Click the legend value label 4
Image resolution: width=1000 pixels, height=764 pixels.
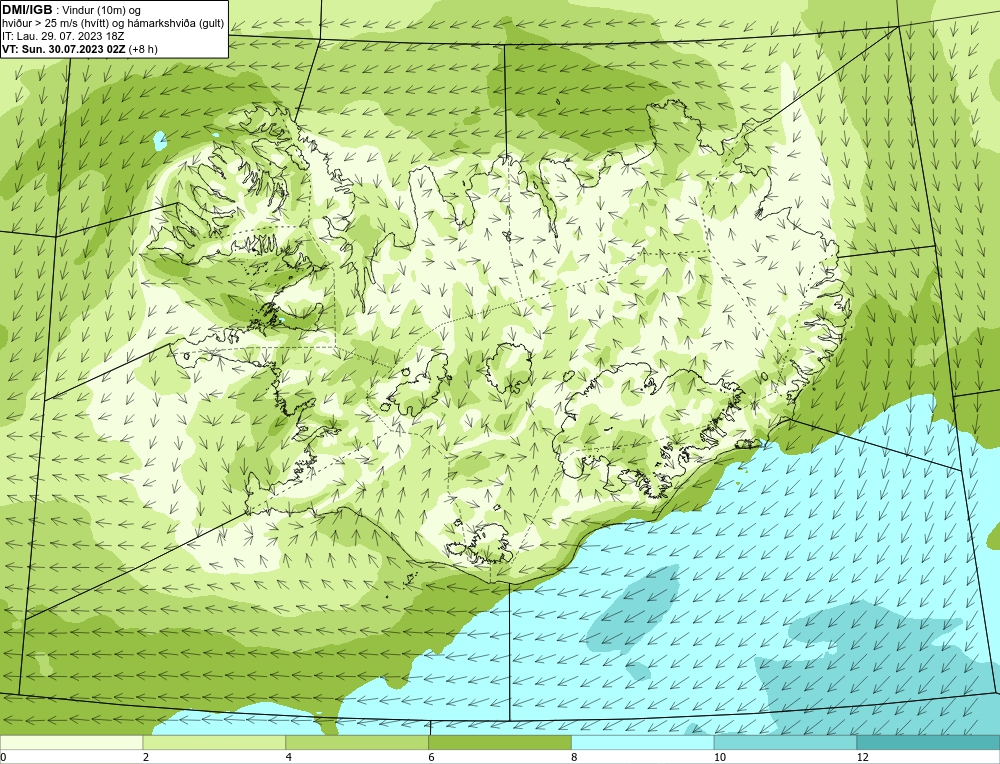click(x=289, y=757)
